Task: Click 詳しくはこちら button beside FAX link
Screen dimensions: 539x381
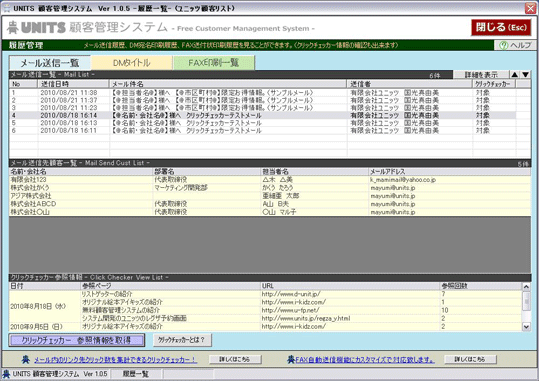Action: pyautogui.click(x=470, y=359)
